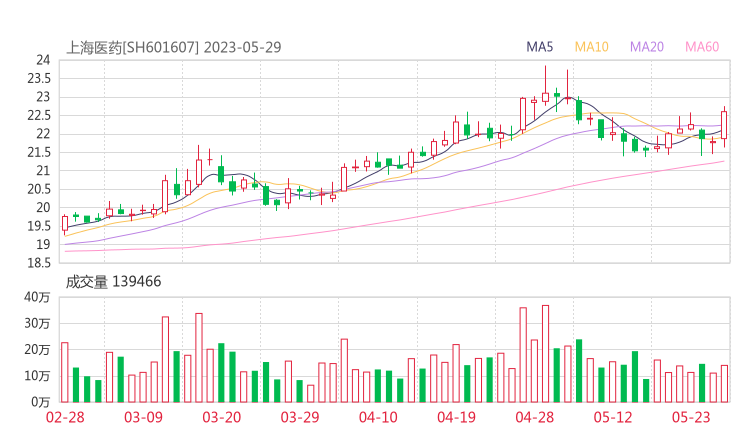Click the 04-10 date axis label
The height and width of the screenshot is (440, 740).
378,417
